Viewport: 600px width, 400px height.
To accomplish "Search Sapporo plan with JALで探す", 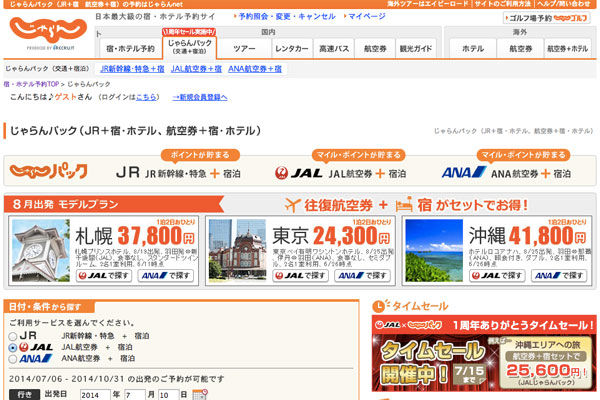I will tap(104, 276).
